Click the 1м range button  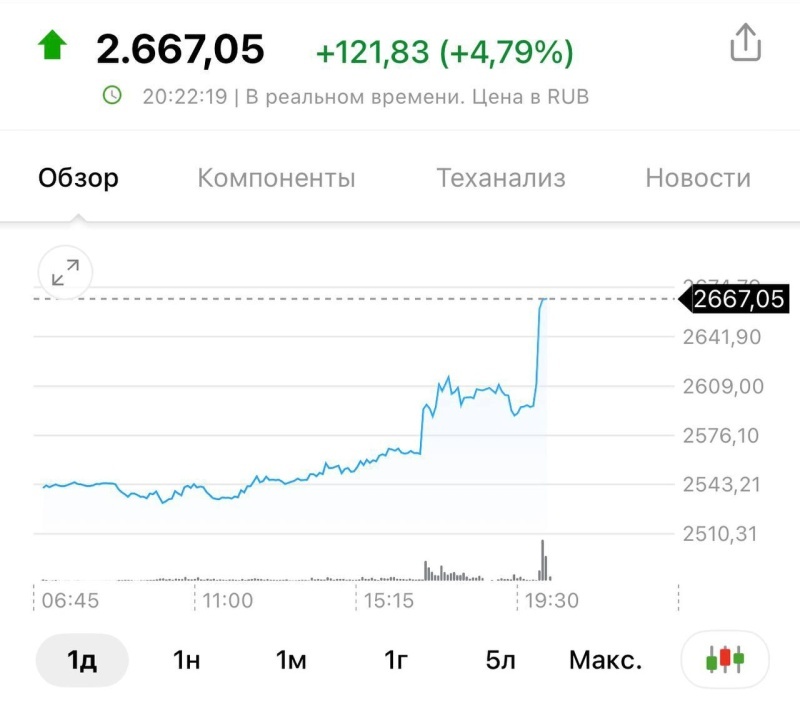tap(290, 659)
